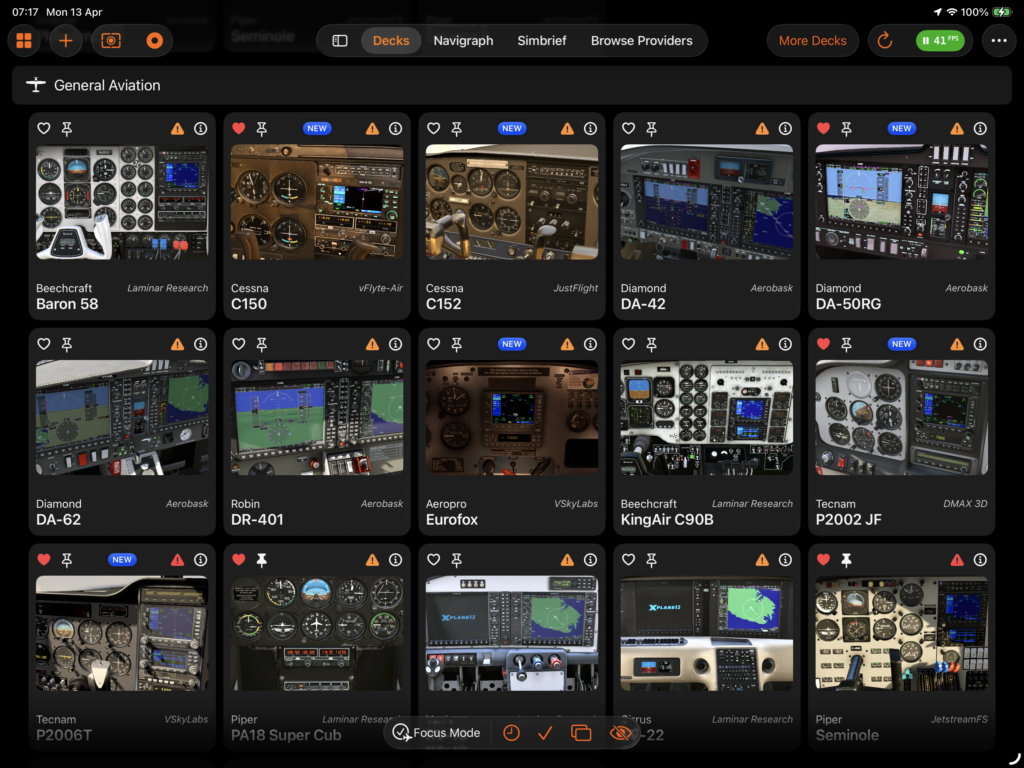
Task: Favorite the Diamond DA-42 deck
Action: click(x=628, y=129)
